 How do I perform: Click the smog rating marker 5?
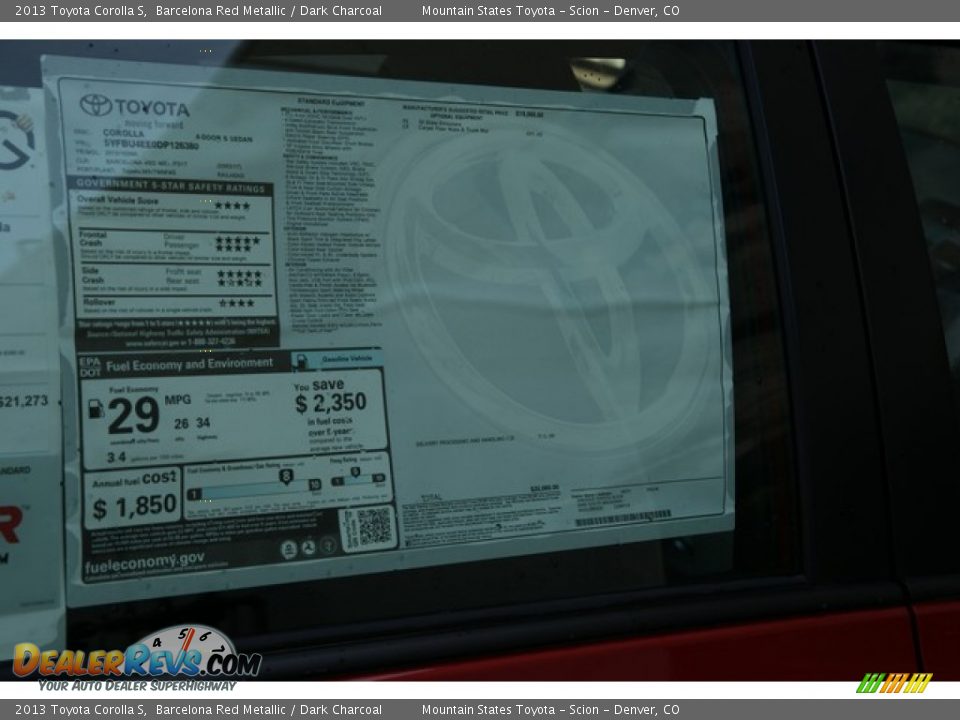click(x=355, y=472)
